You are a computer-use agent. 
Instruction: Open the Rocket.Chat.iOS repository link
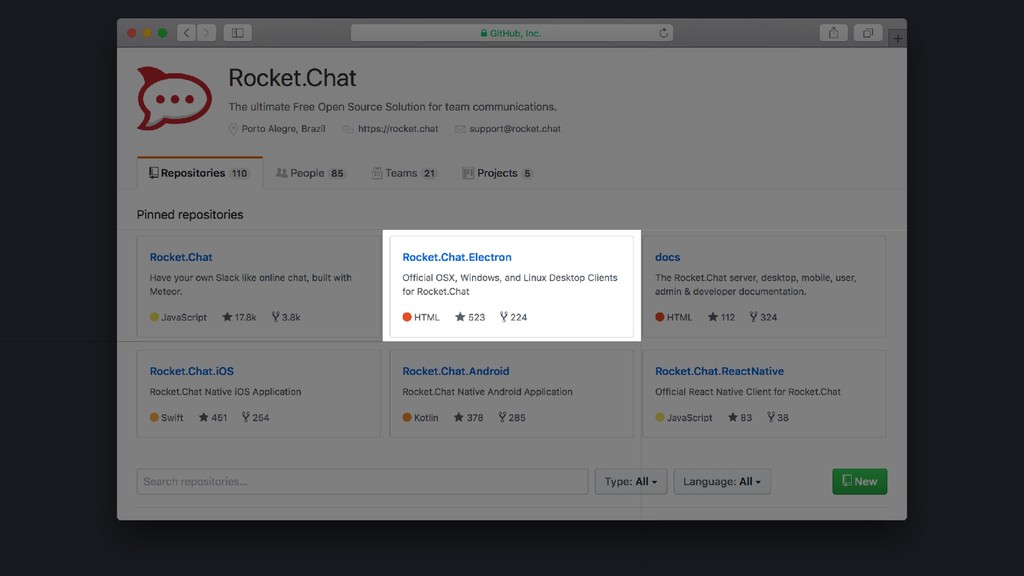click(x=191, y=371)
